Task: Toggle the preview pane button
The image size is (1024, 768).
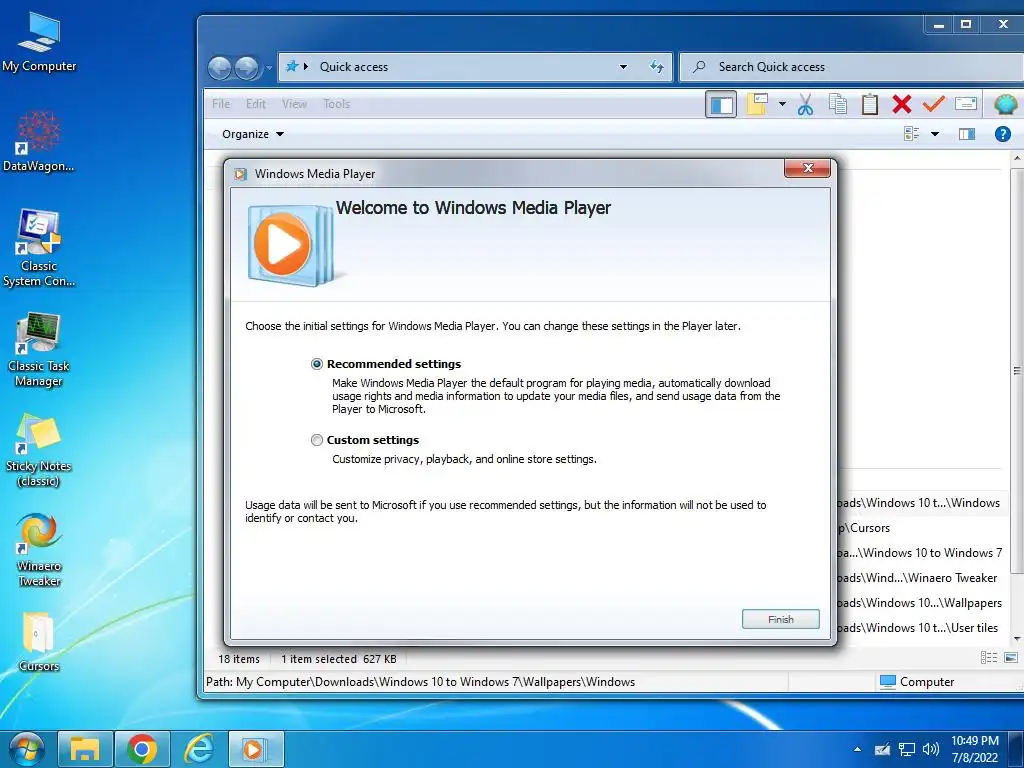Action: (967, 134)
